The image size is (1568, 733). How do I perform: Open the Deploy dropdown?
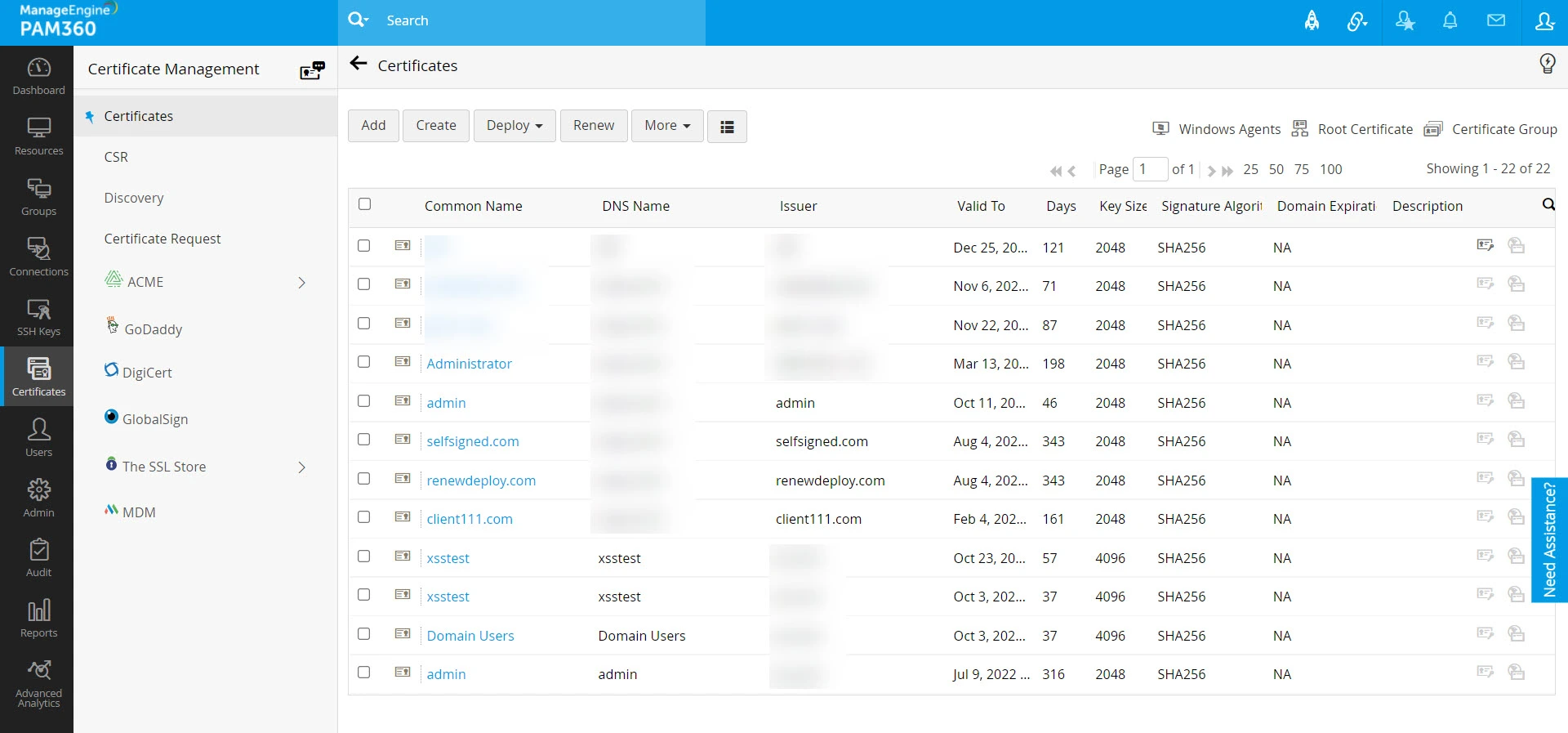click(514, 126)
